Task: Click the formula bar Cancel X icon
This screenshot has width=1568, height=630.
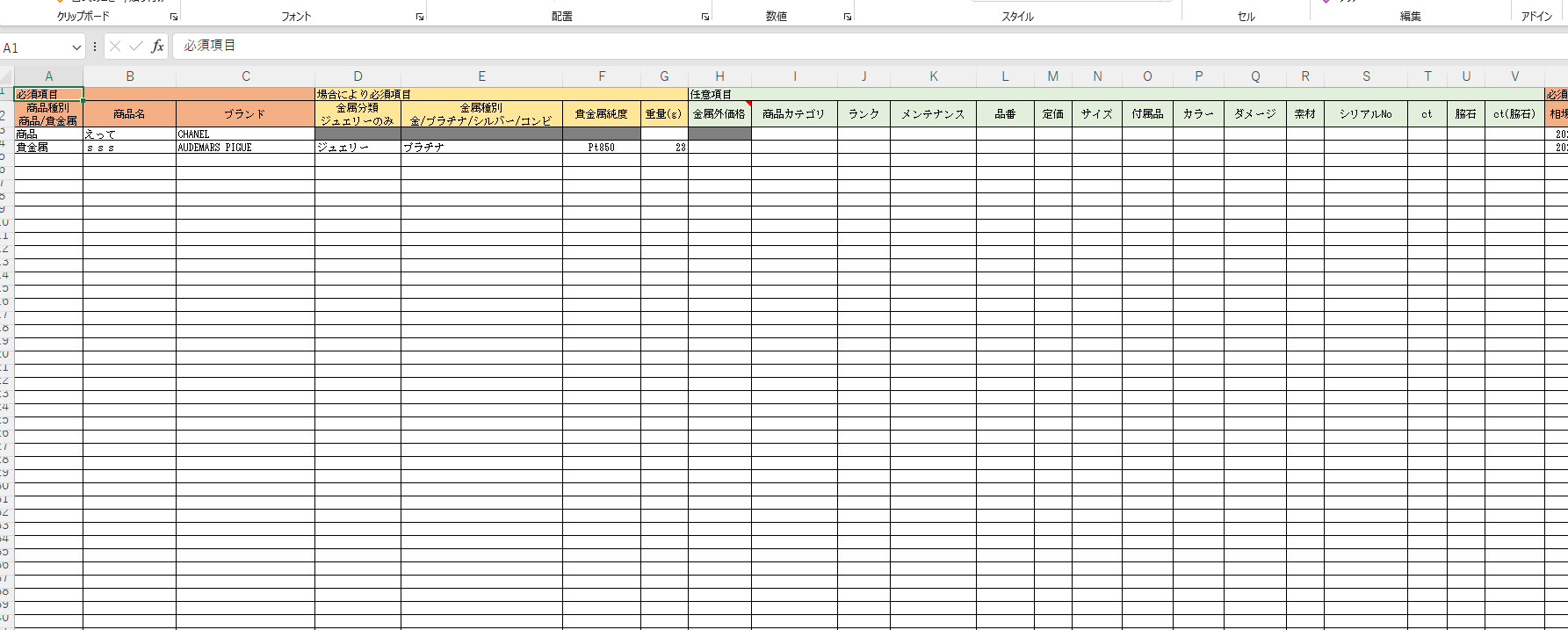Action: pos(115,47)
